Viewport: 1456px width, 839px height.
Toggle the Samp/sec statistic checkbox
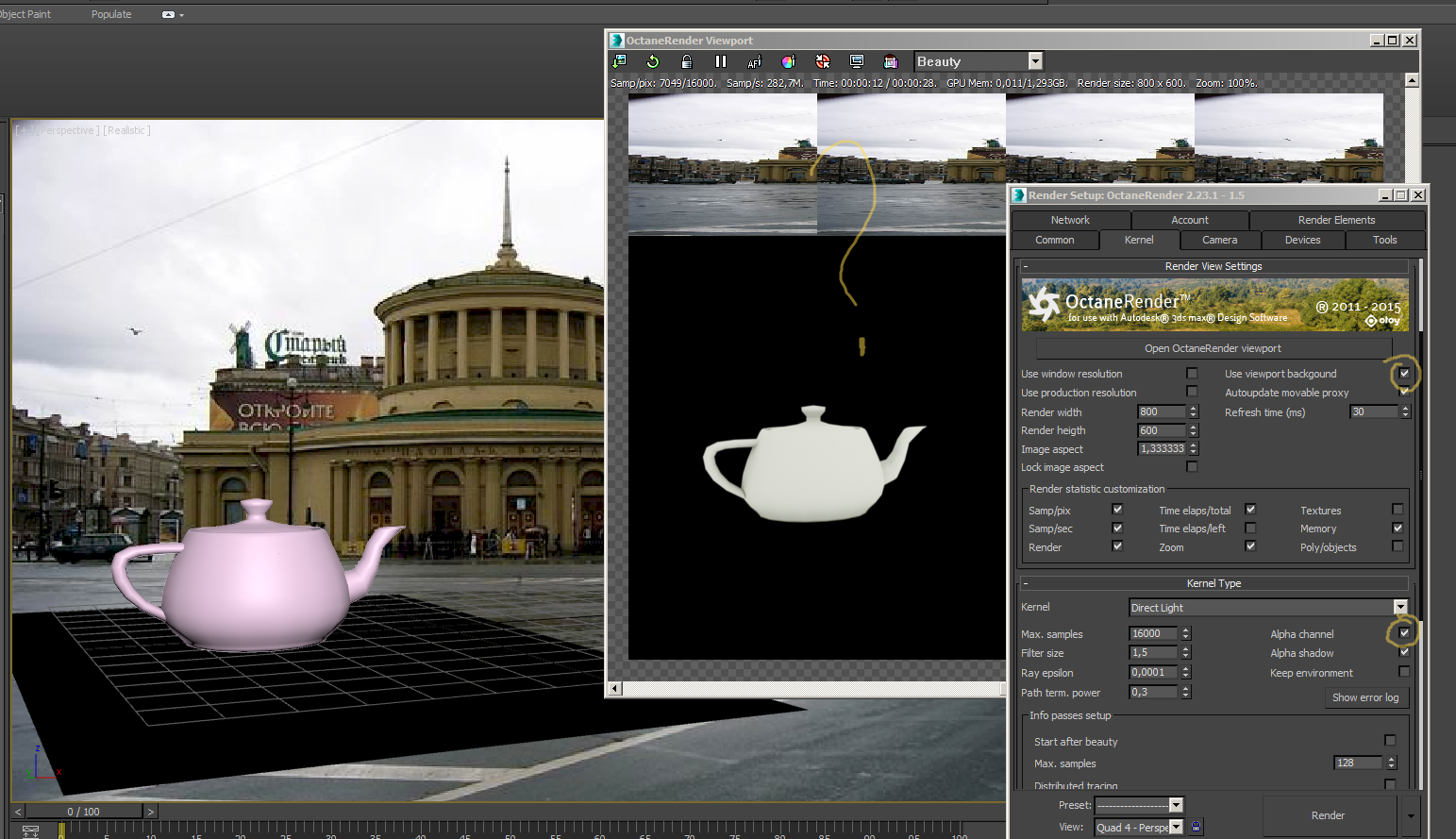click(x=1117, y=529)
